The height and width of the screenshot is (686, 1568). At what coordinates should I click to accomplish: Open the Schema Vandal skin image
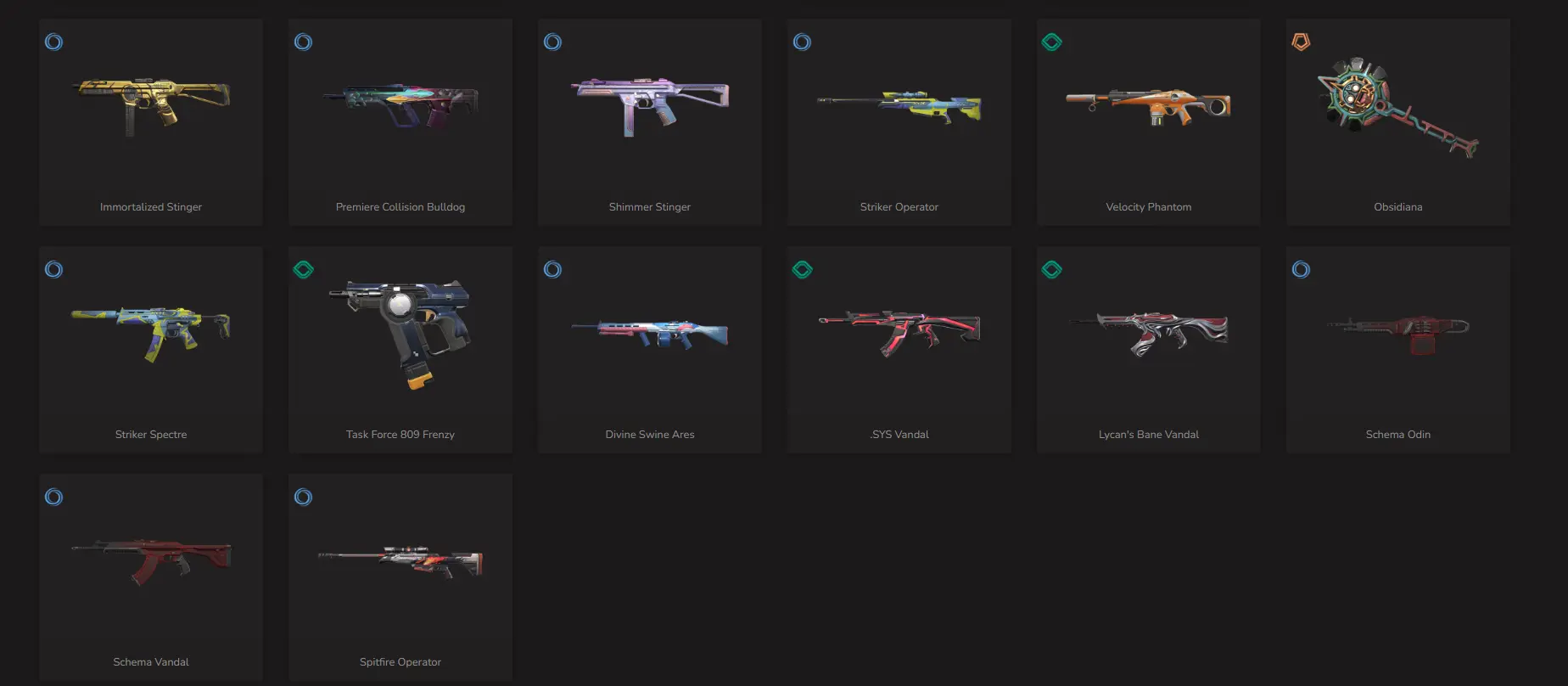pos(151,560)
